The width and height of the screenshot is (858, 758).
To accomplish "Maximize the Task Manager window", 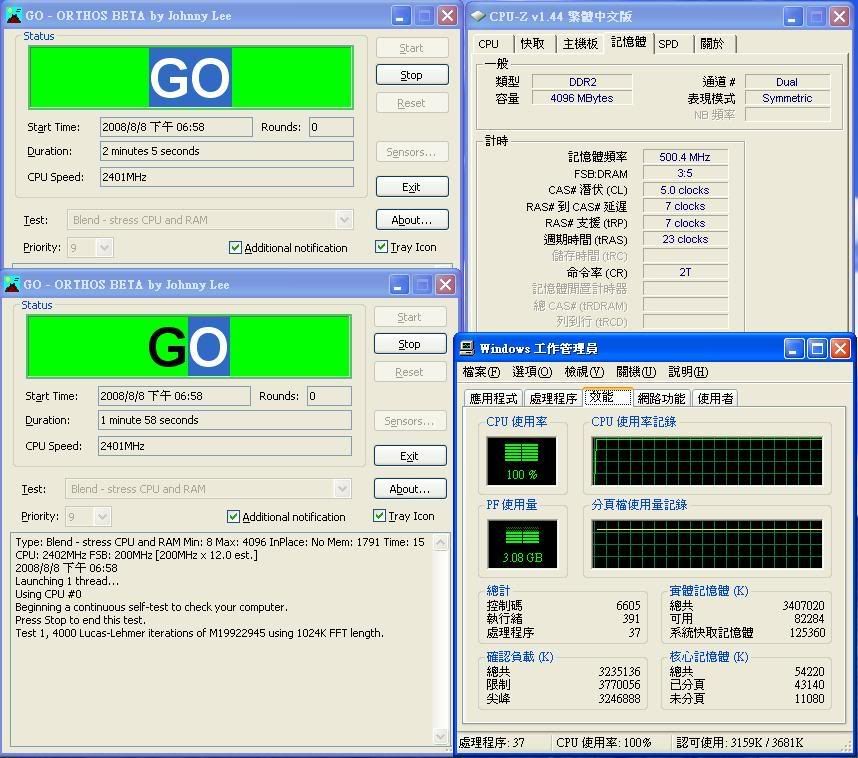I will (x=817, y=348).
